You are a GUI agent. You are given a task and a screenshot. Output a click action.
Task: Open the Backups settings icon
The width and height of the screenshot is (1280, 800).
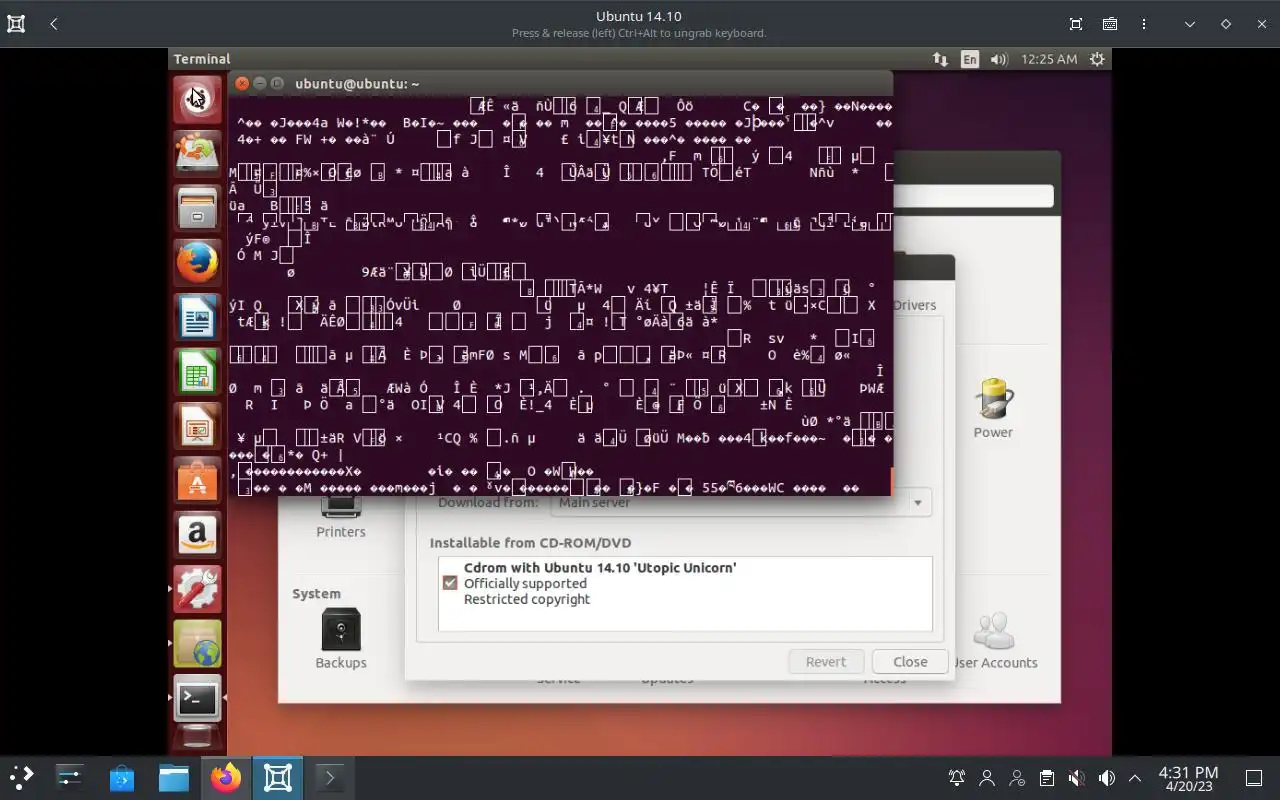point(341,639)
